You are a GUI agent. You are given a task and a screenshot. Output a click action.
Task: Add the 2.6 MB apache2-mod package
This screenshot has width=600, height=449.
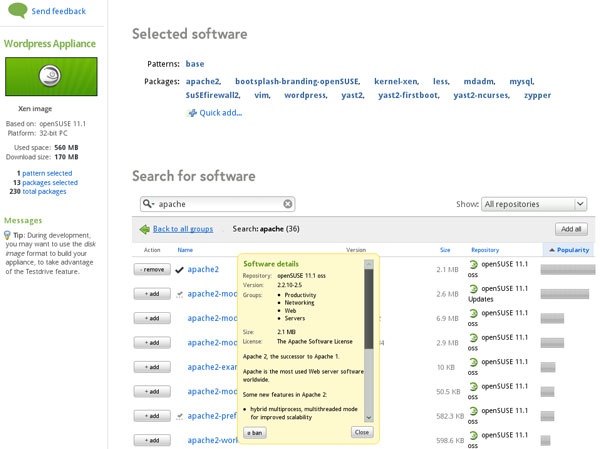[x=152, y=294]
